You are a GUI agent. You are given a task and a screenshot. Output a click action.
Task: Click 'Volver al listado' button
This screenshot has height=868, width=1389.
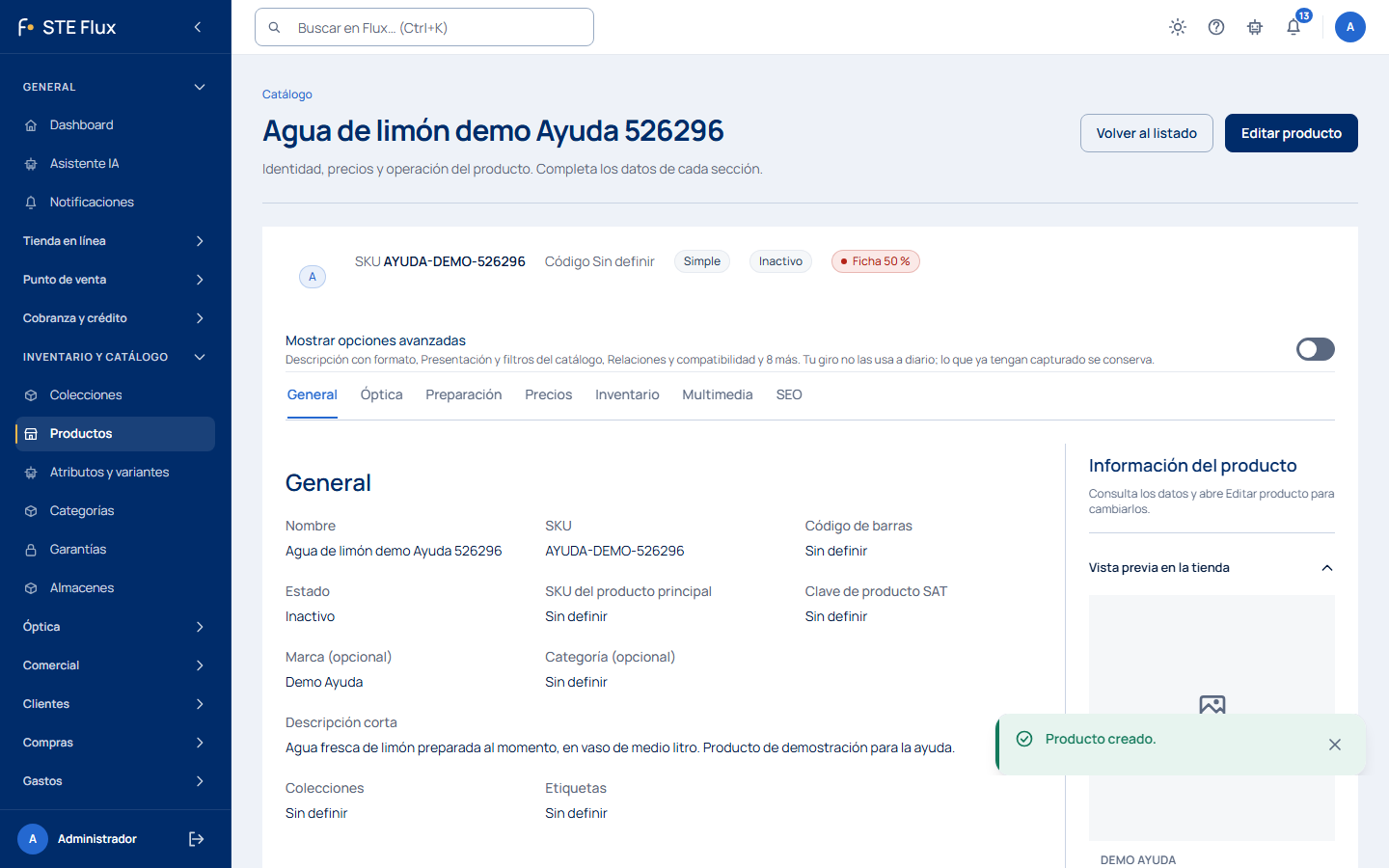[x=1147, y=133]
